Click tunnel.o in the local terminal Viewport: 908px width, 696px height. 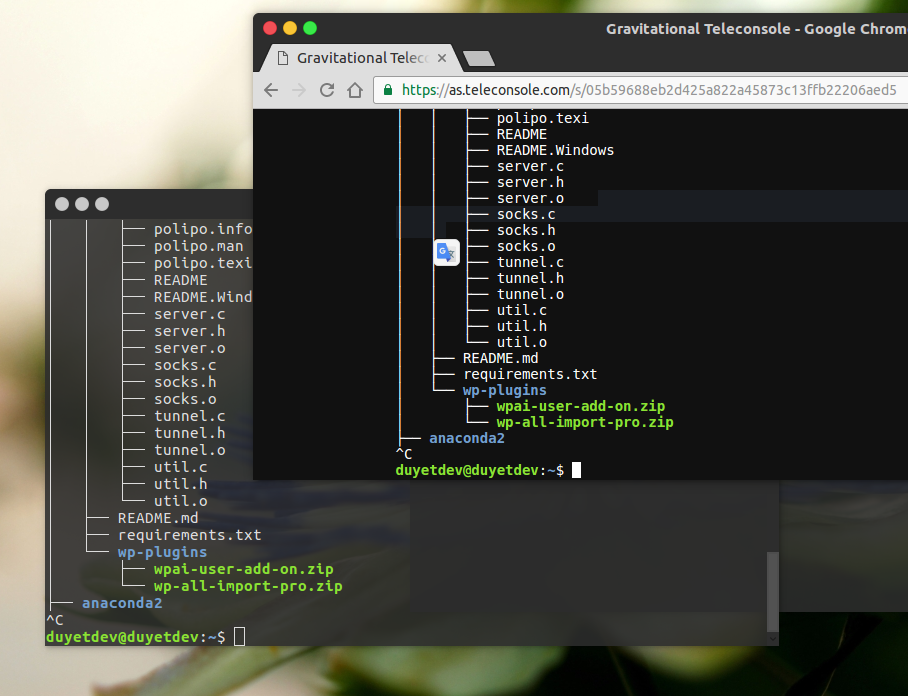coord(189,450)
